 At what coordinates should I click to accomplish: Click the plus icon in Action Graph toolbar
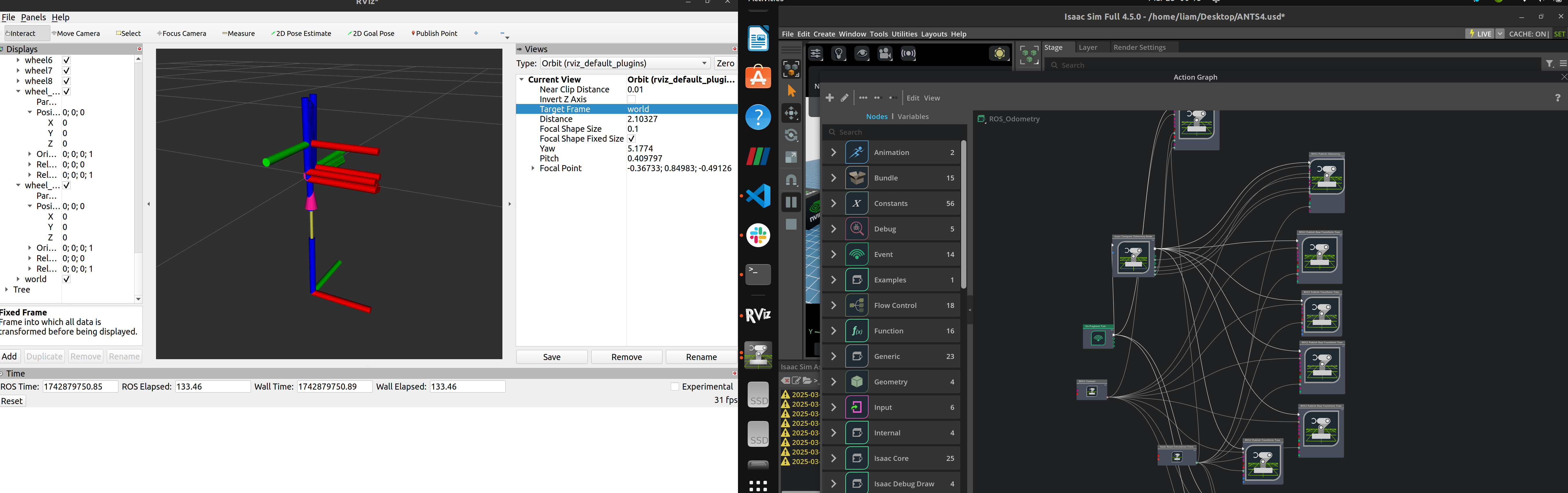(x=830, y=98)
